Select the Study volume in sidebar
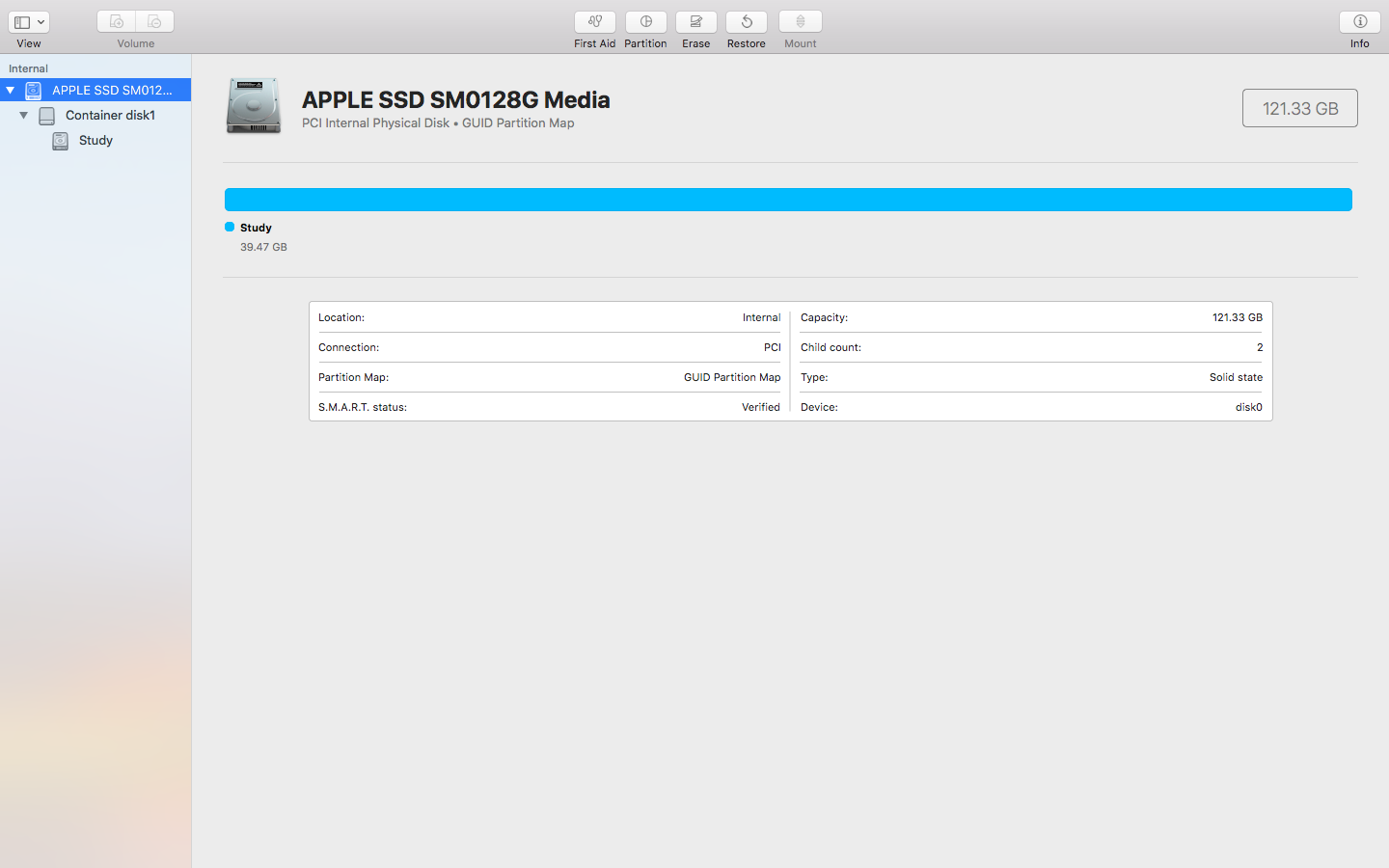Viewport: 1389px width, 868px height. [95, 140]
